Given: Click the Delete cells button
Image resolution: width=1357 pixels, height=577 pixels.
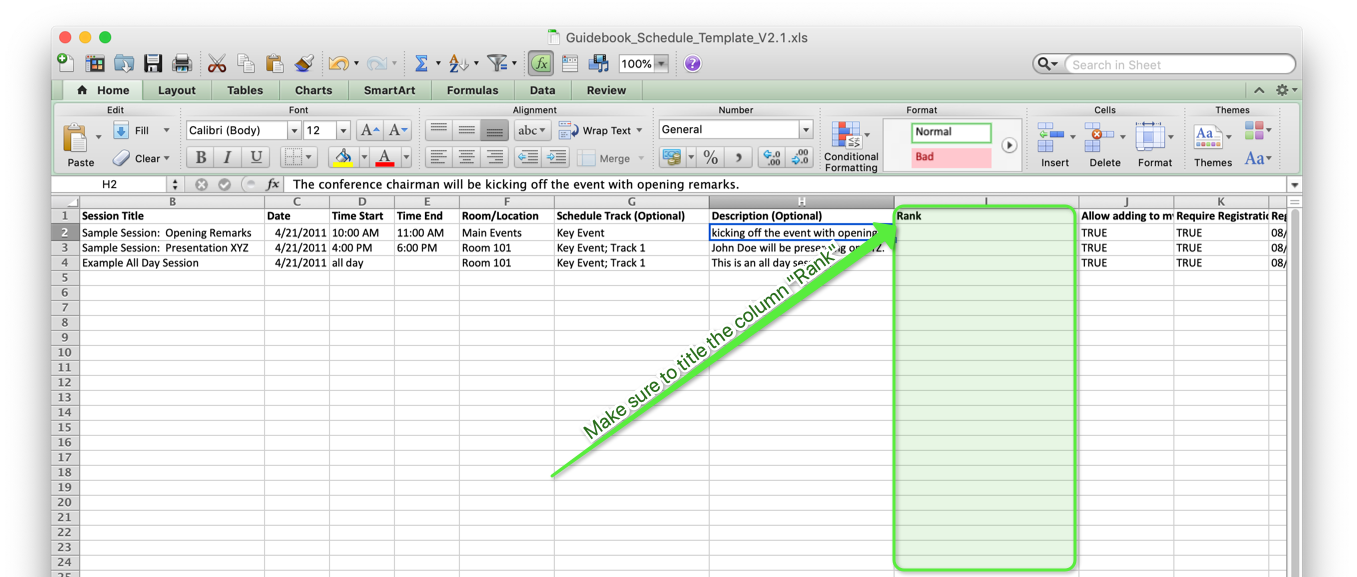Looking at the screenshot, I should (x=1104, y=145).
